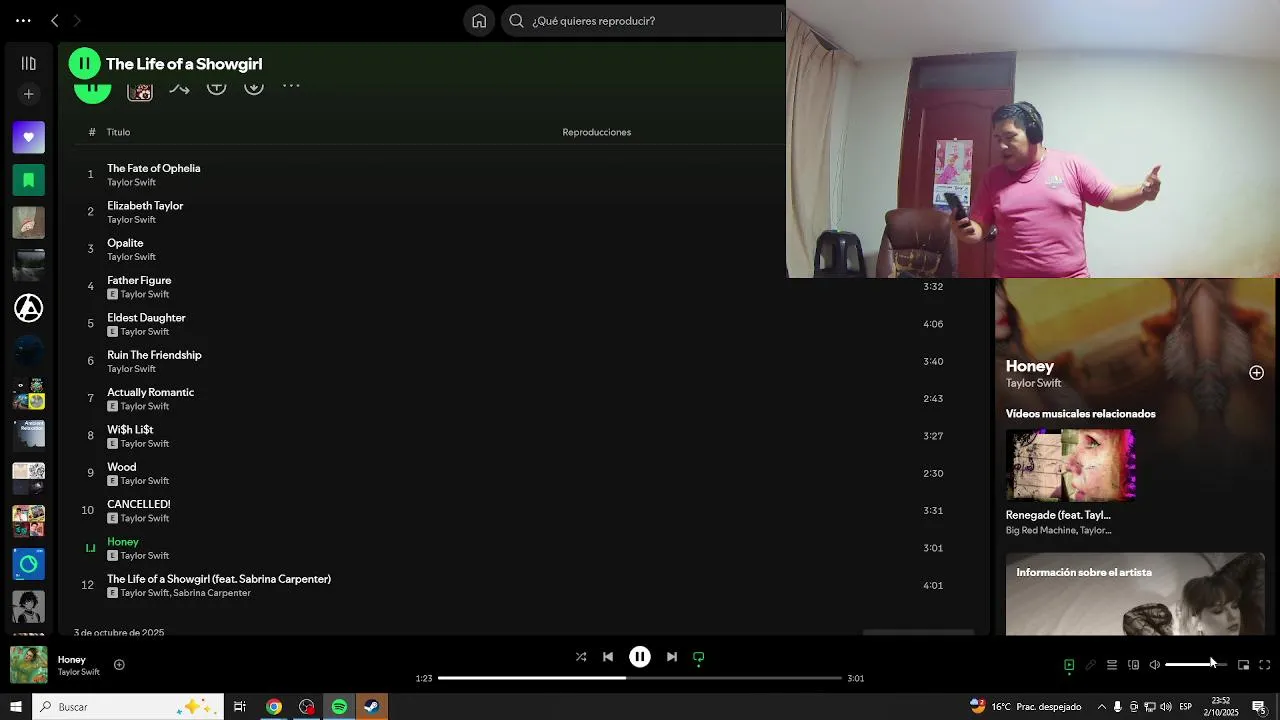The height and width of the screenshot is (720, 1280).
Task: Go back with the left arrow
Action: click(x=55, y=20)
